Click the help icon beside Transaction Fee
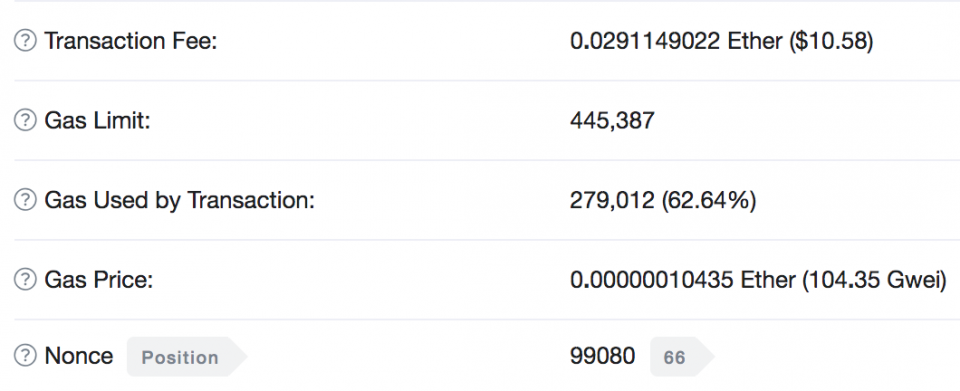The width and height of the screenshot is (960, 391). [x=25, y=41]
